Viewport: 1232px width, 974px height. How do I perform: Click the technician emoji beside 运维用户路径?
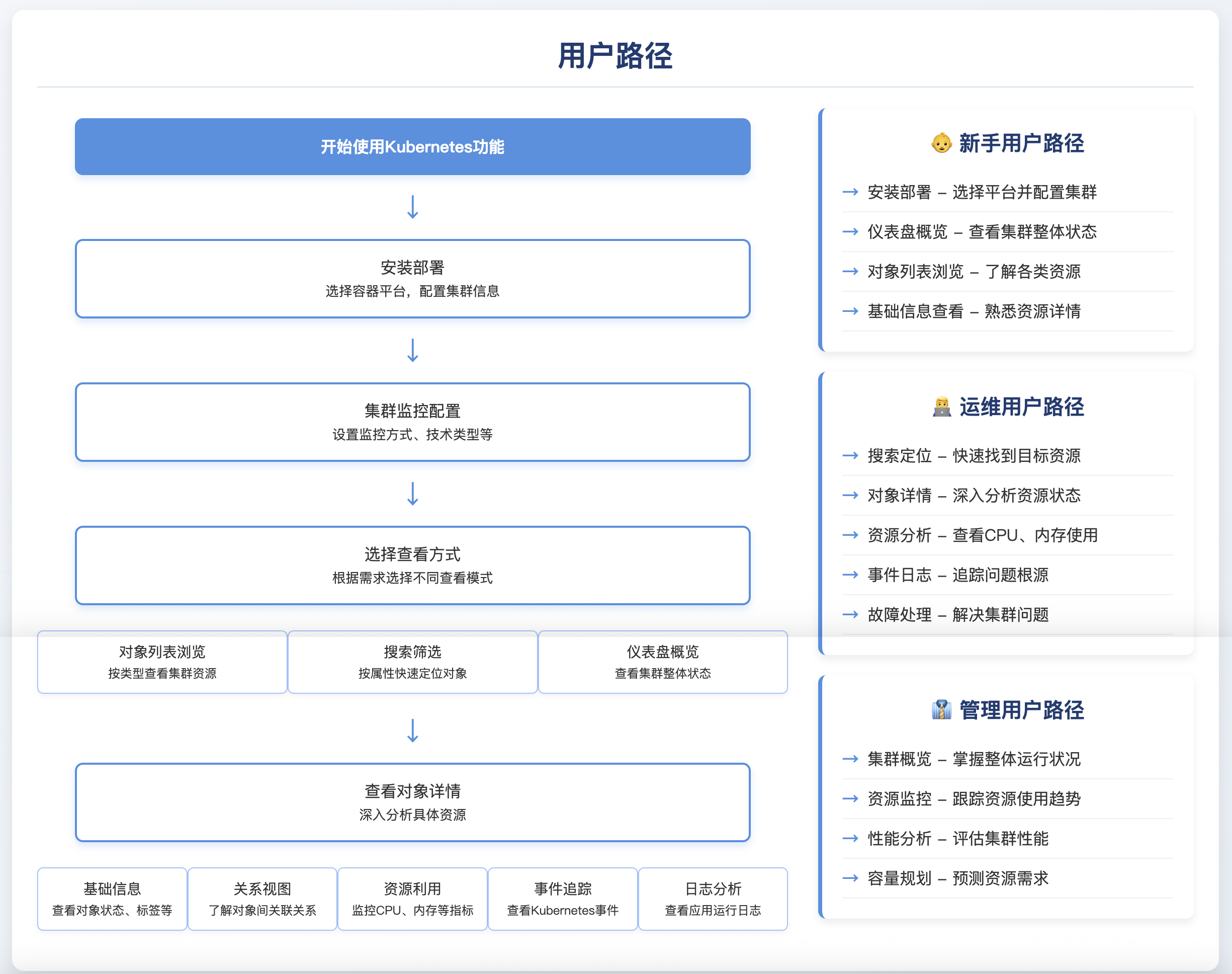tap(941, 407)
